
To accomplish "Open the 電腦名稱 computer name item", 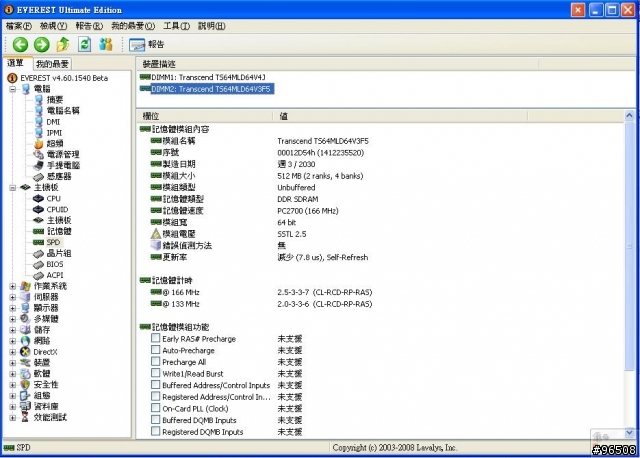I will point(63,111).
